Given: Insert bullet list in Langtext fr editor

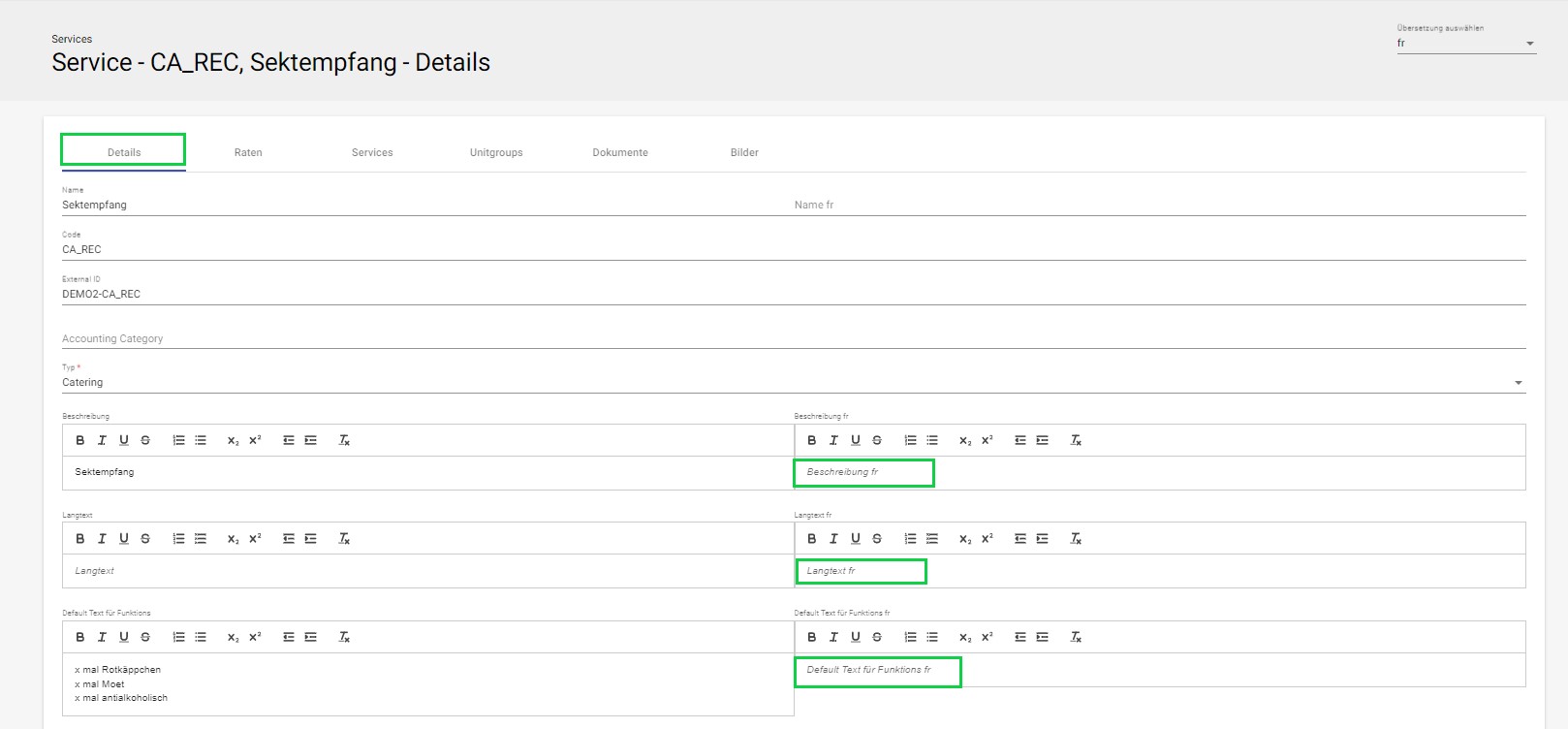Looking at the screenshot, I should [932, 539].
